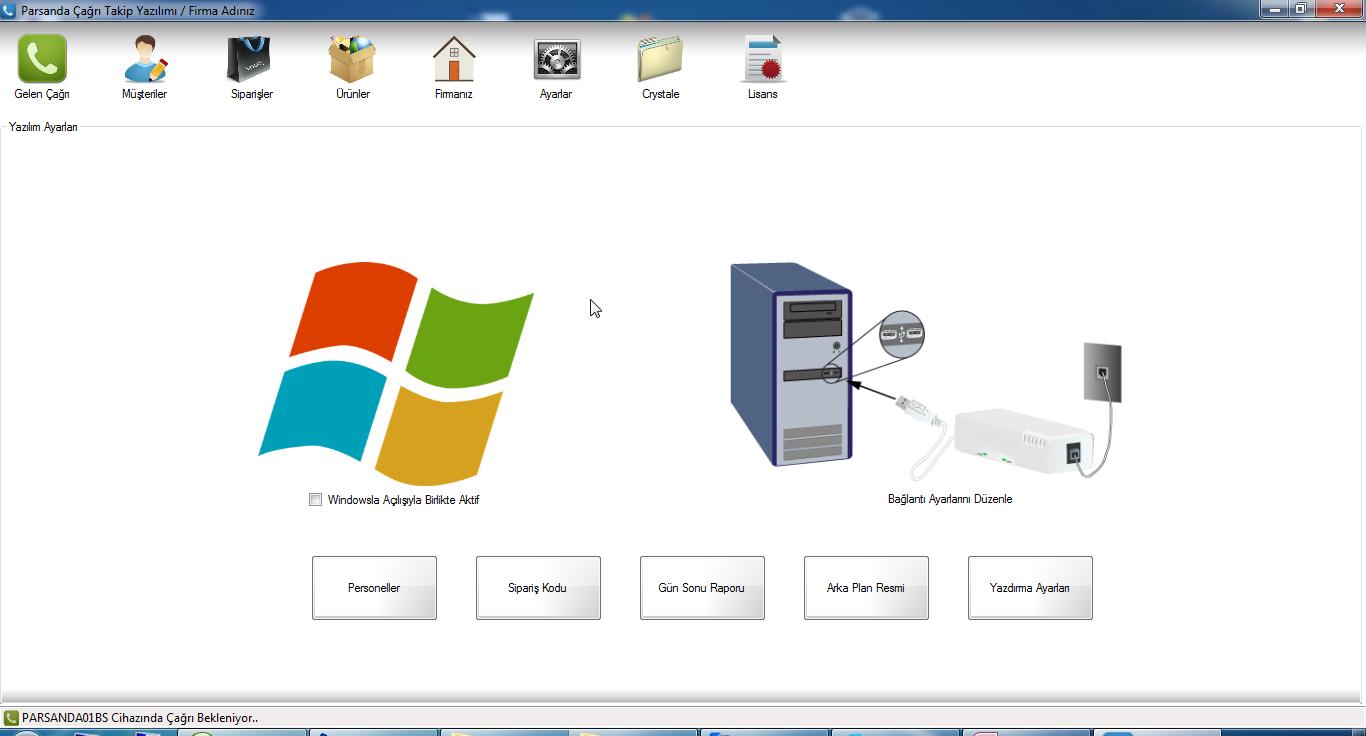Click the PARSANDA01BS status bar message

coord(140,718)
